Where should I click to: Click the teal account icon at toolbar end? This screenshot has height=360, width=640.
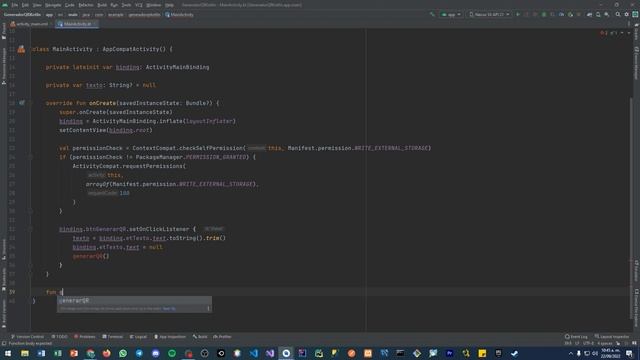click(x=635, y=14)
